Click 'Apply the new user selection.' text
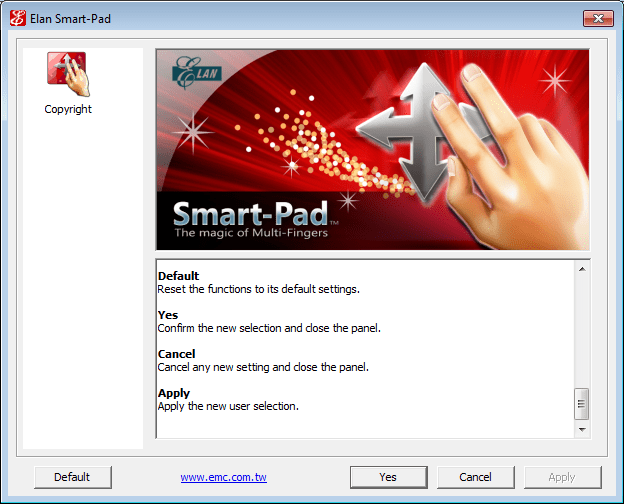 tap(228, 406)
